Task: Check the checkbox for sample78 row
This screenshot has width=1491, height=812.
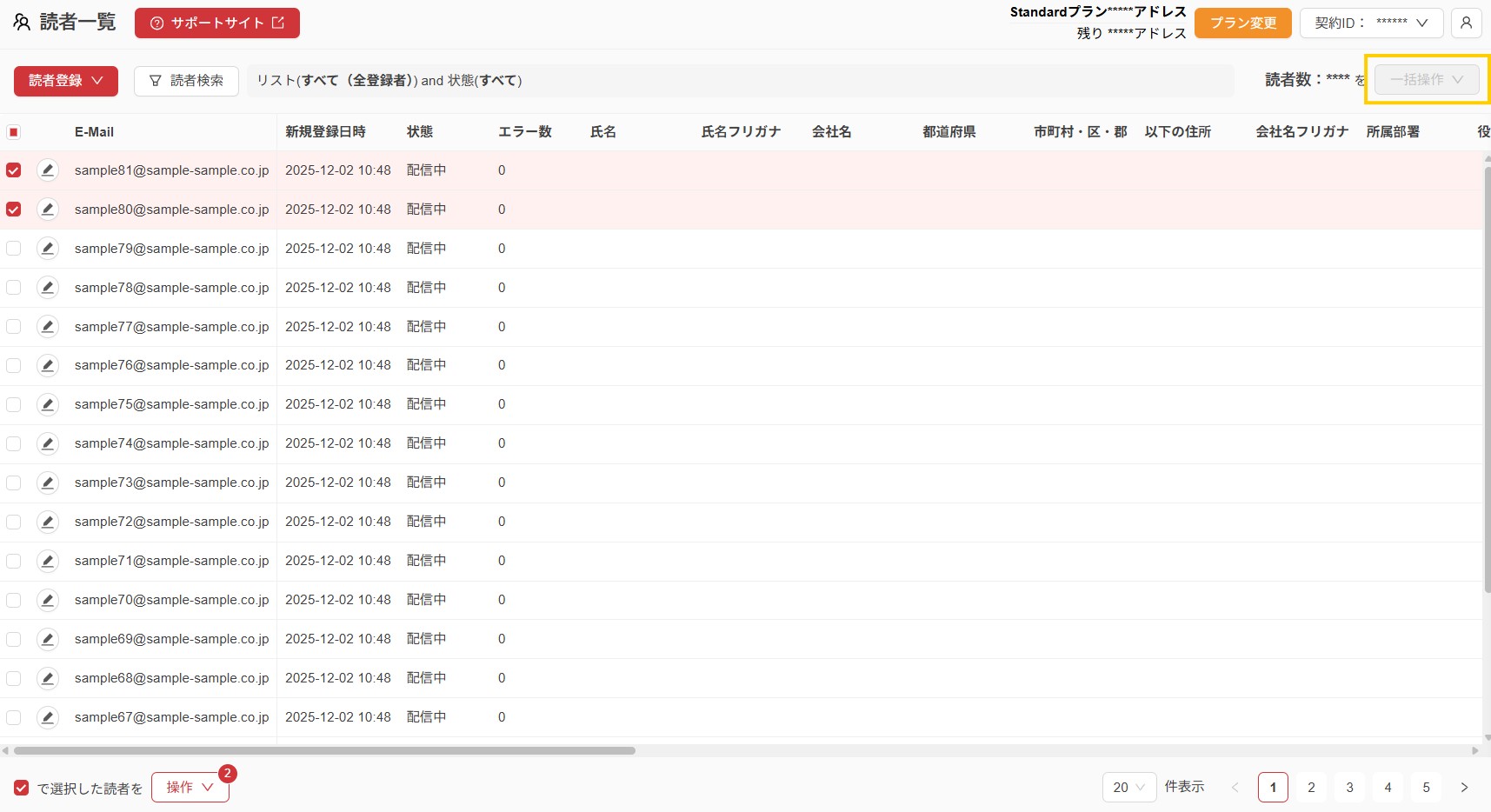Action: [x=14, y=288]
